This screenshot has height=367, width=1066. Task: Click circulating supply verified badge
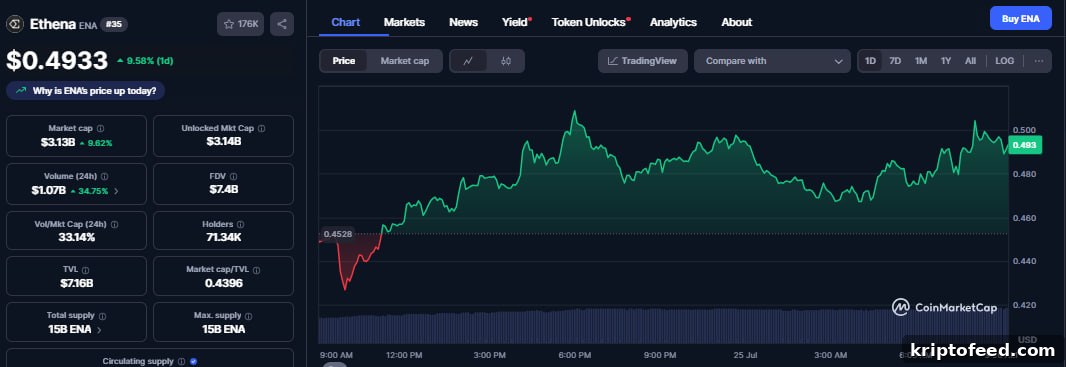(x=194, y=362)
